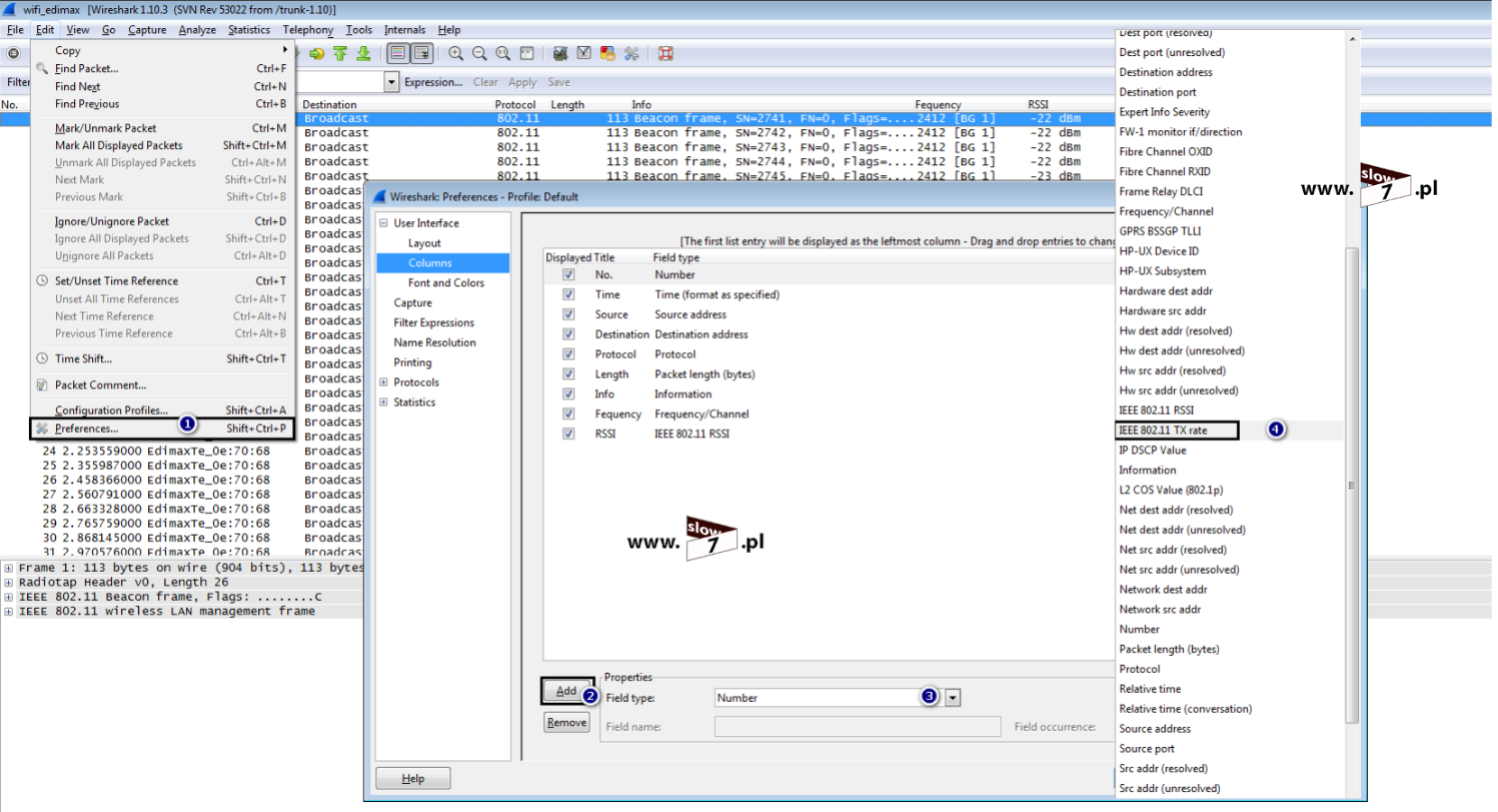Viewport: 1498px width, 812px height.
Task: Jump to the first packet toolbar icon
Action: click(x=340, y=53)
